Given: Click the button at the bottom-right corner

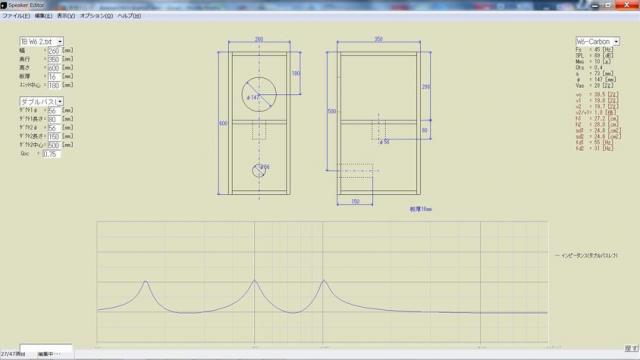Looking at the screenshot, I should (631, 348).
